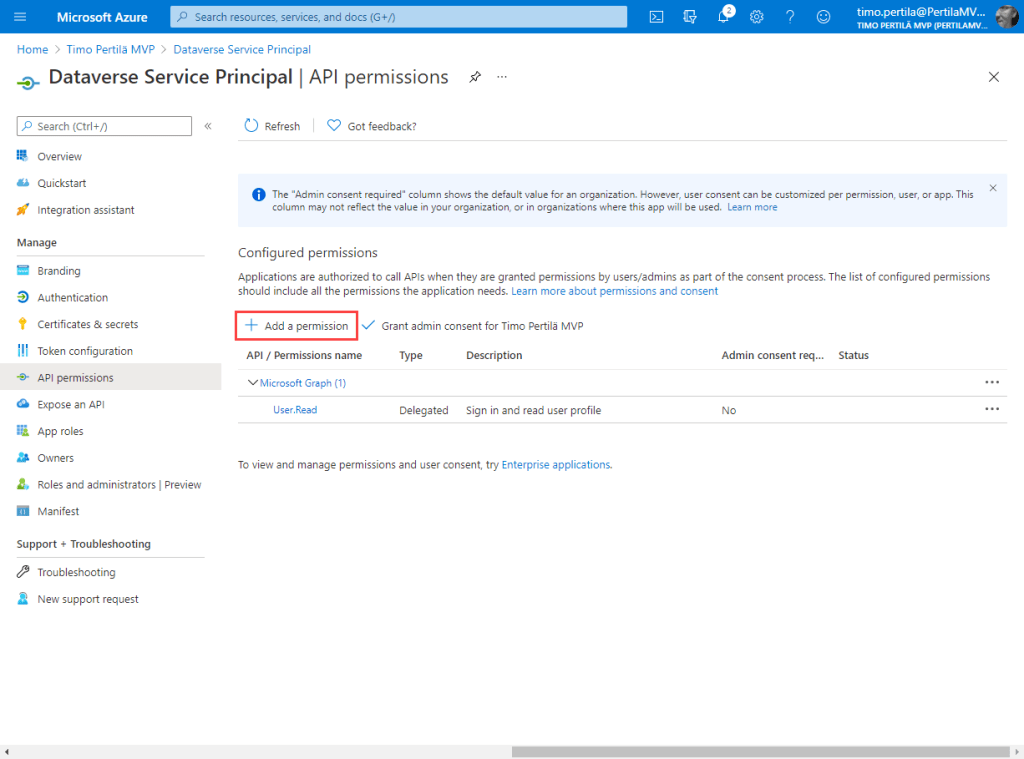1024x759 pixels.
Task: Collapse the Microsoft Graph permission group
Action: [252, 383]
